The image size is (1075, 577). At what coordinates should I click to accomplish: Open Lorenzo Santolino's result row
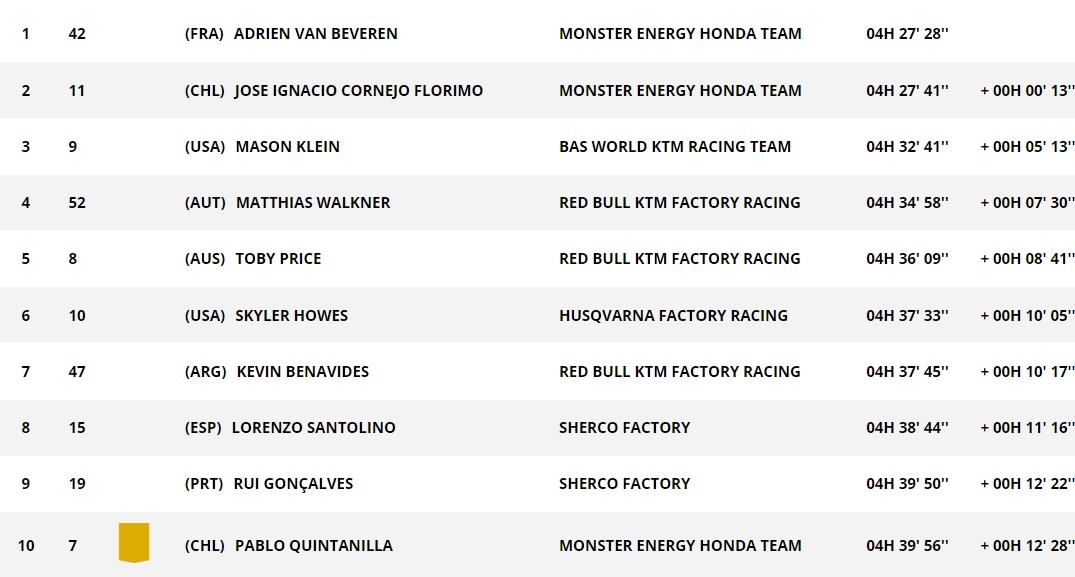(x=538, y=428)
